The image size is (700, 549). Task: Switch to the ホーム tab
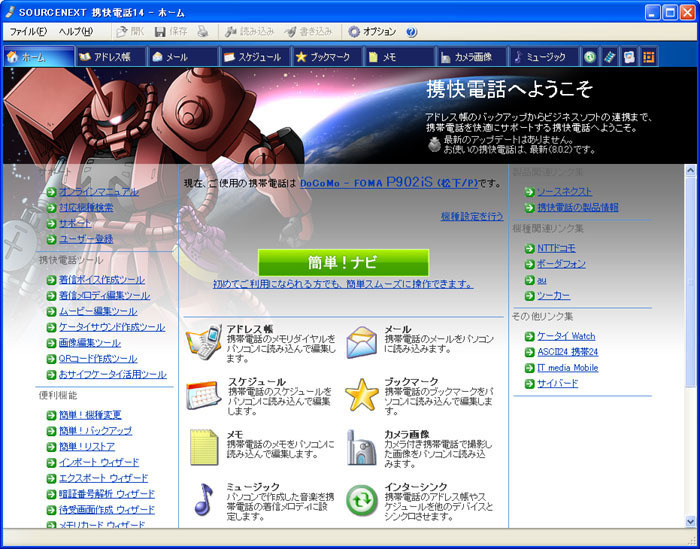(x=39, y=57)
